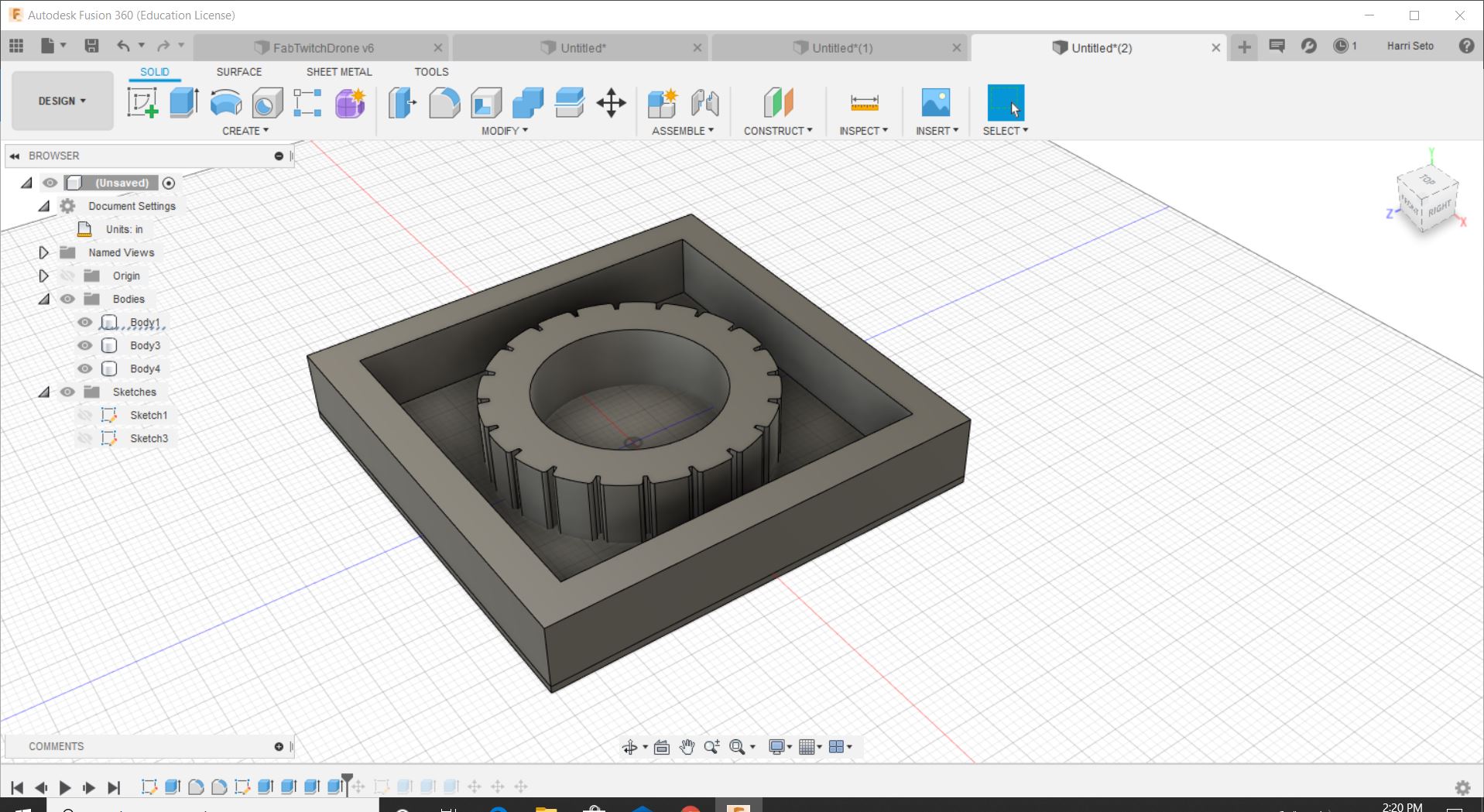Open the Joint tool in Assemble
The width and height of the screenshot is (1484, 812).
(704, 103)
